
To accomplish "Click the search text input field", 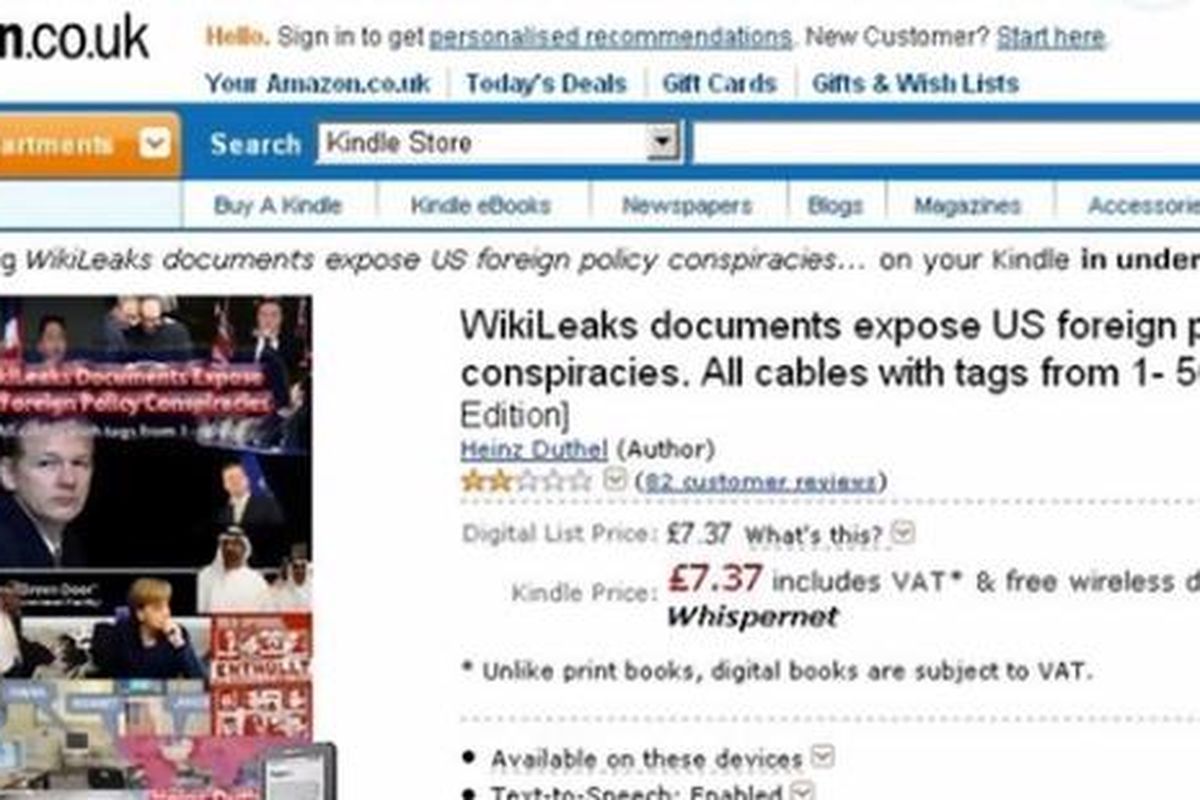I will (x=946, y=143).
